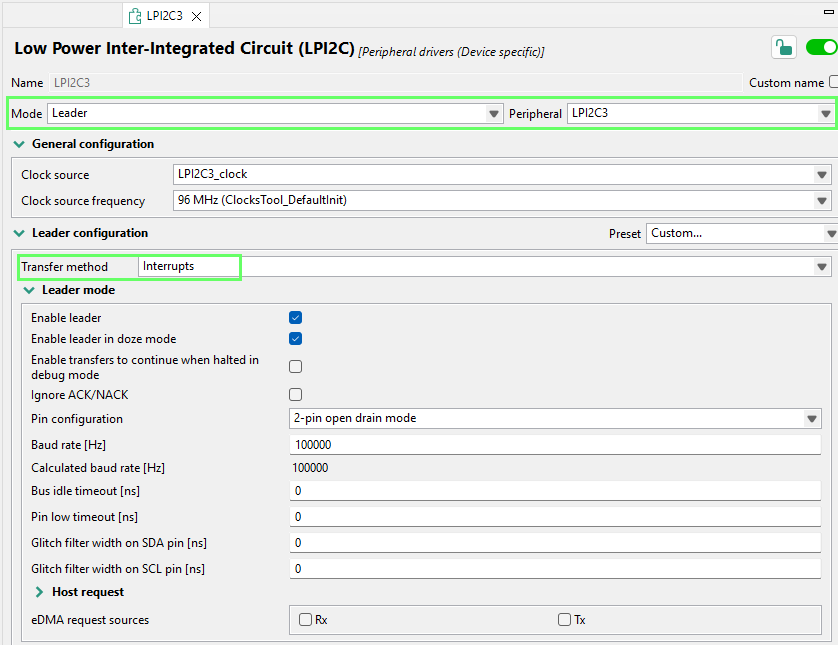Open the Pin configuration dropdown

pyautogui.click(x=812, y=418)
